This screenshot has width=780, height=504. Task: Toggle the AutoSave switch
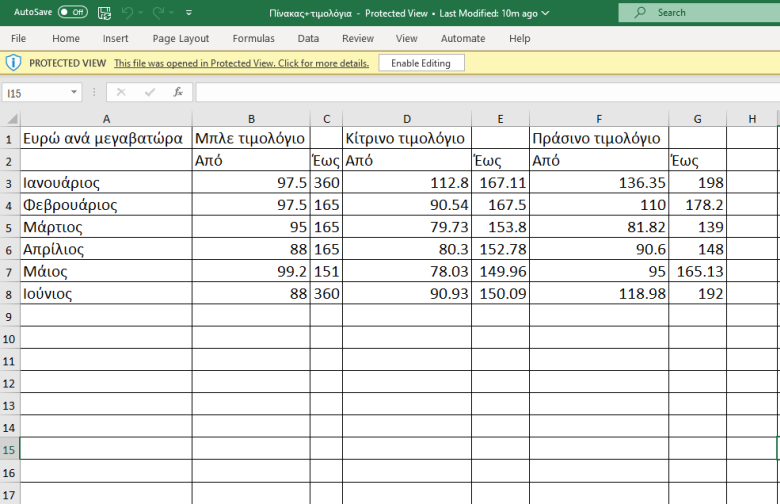pyautogui.click(x=72, y=12)
